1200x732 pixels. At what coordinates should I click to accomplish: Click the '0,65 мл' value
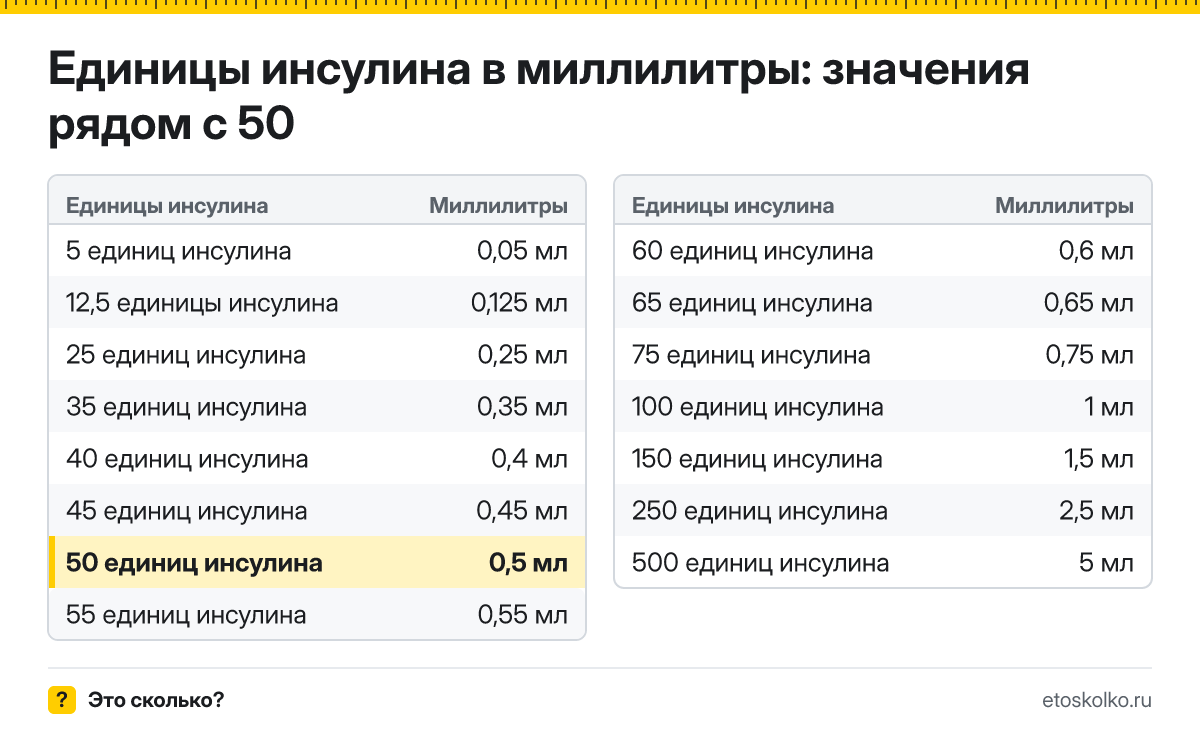[1089, 302]
